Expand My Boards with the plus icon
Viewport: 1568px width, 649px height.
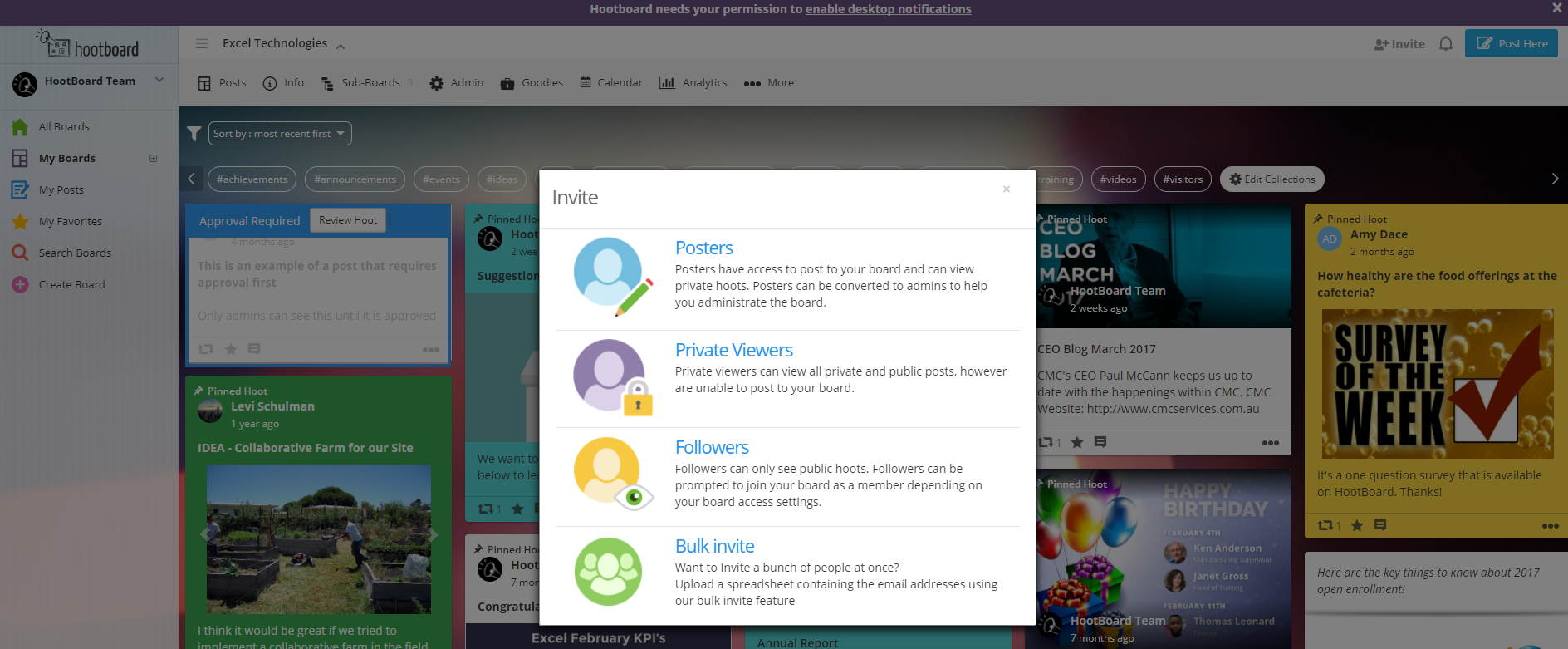pyautogui.click(x=154, y=159)
